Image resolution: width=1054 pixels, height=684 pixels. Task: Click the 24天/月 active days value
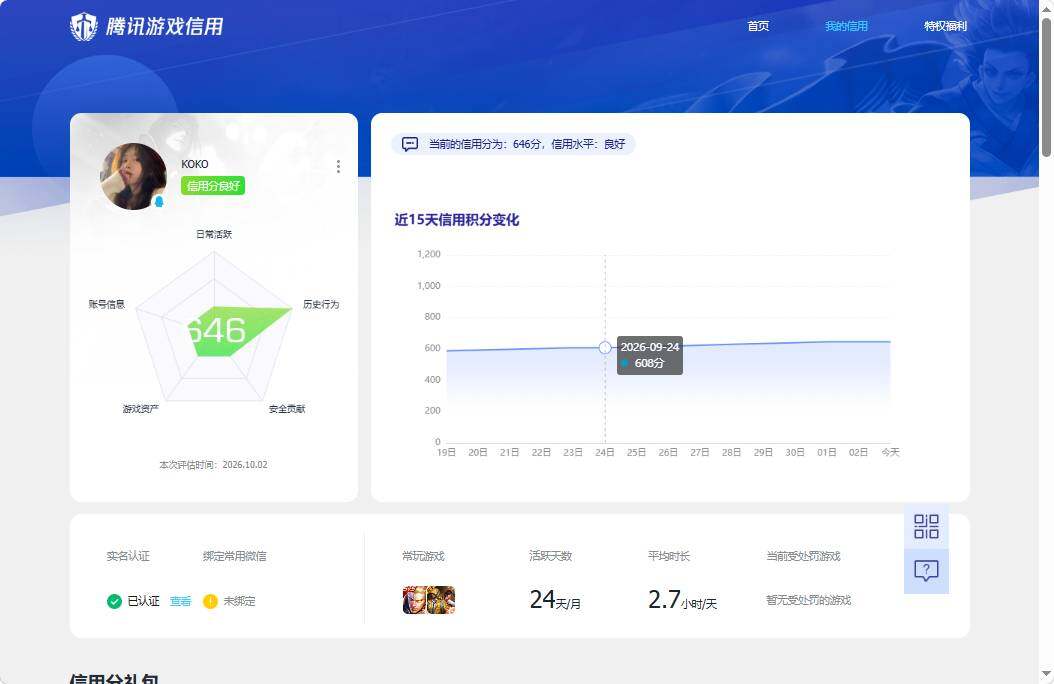click(x=555, y=599)
